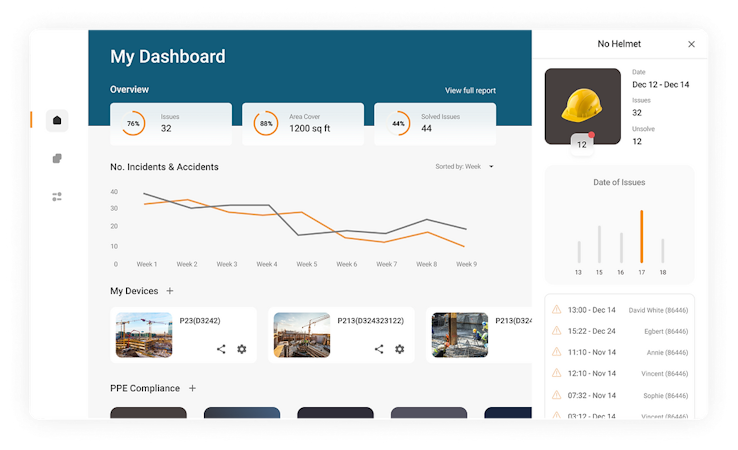Add a new device with plus icon

point(170,291)
